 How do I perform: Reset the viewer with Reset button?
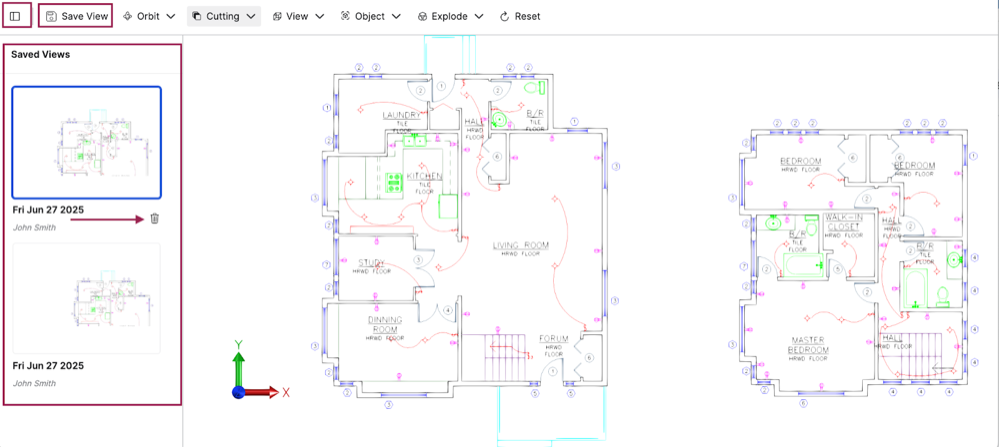pyautogui.click(x=520, y=16)
